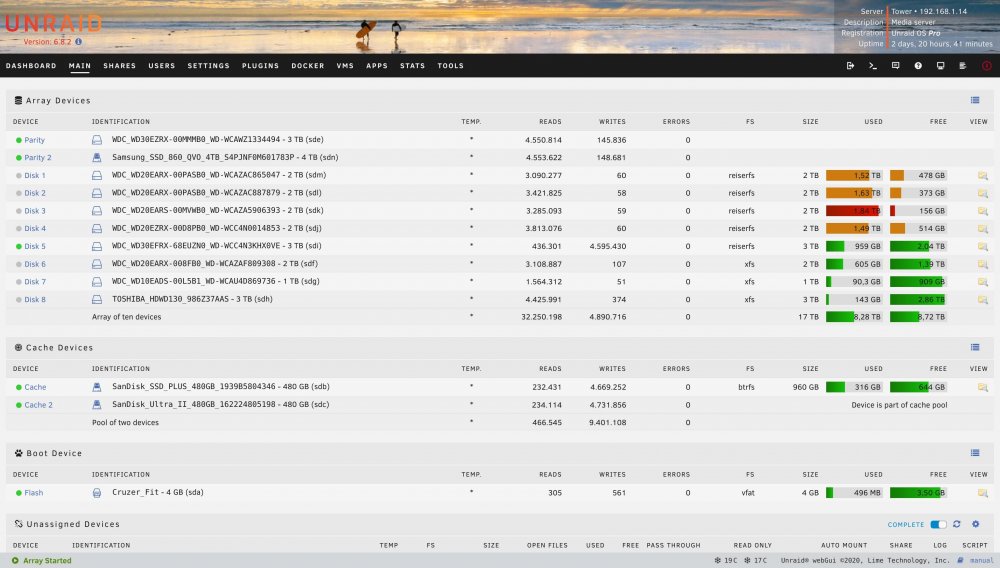Open the logout icon in header toolbar
The height and width of the screenshot is (568, 1000).
click(x=850, y=66)
